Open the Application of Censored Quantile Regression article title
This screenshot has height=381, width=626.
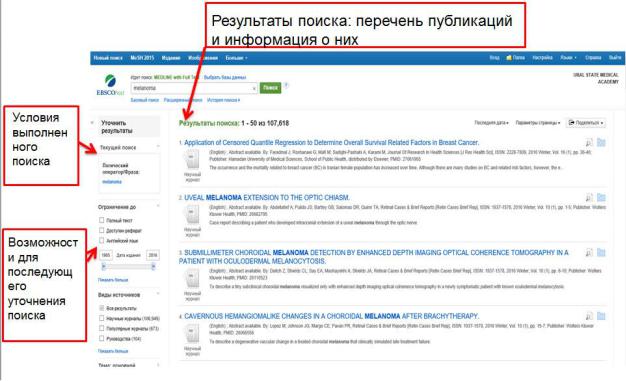click(331, 143)
